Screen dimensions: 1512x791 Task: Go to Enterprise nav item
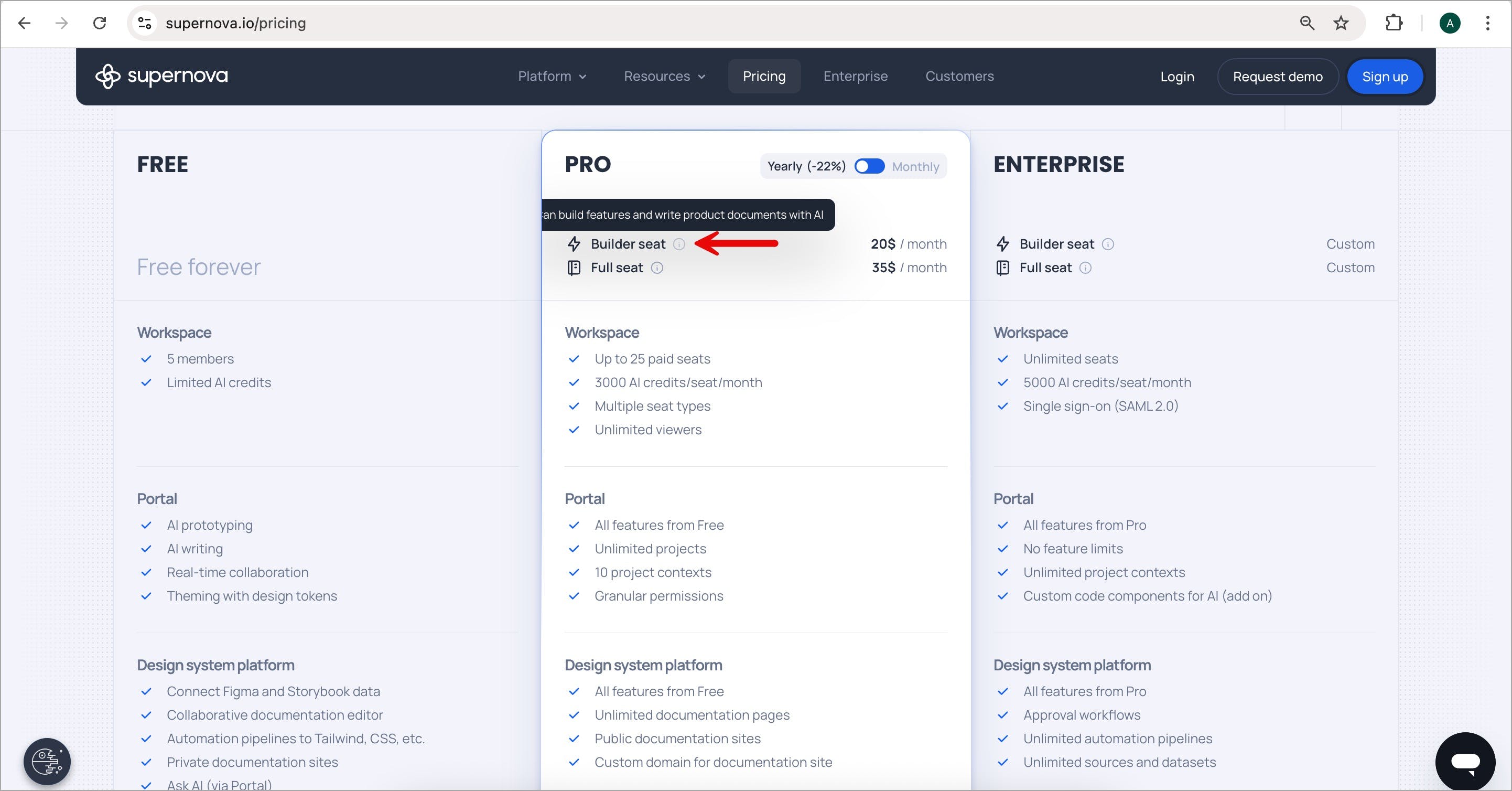855,77
